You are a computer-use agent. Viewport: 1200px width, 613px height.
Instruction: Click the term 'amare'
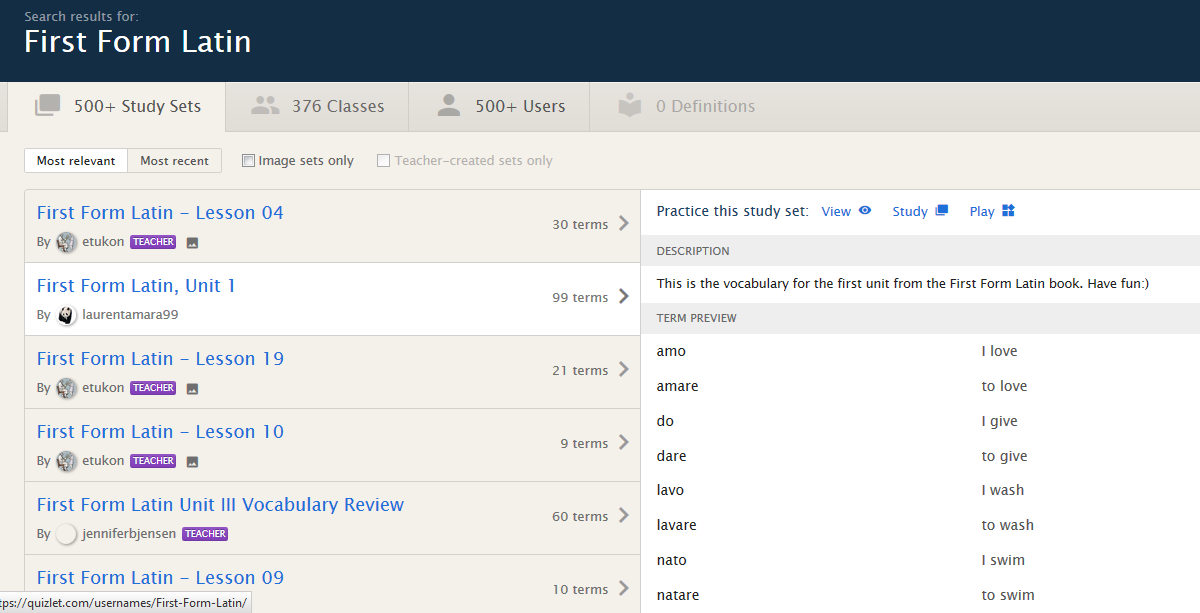(x=677, y=386)
